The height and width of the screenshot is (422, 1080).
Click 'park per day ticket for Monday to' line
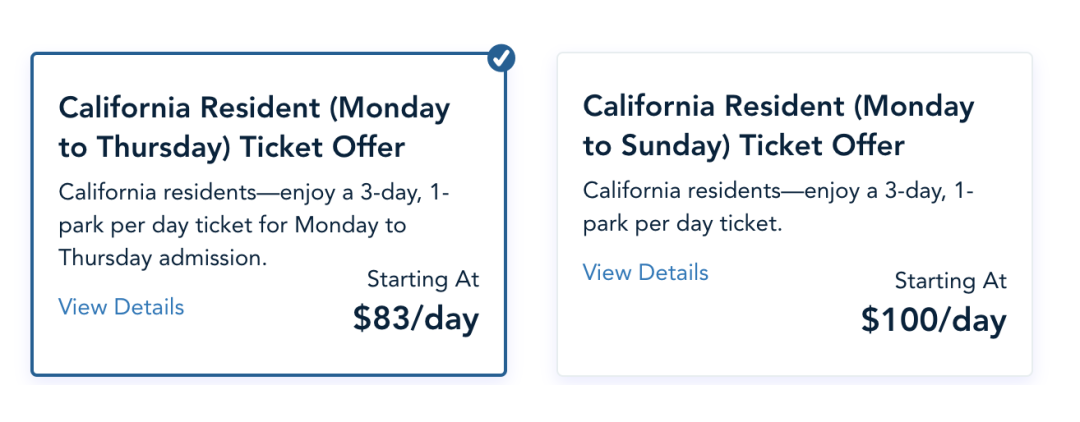[x=232, y=226]
